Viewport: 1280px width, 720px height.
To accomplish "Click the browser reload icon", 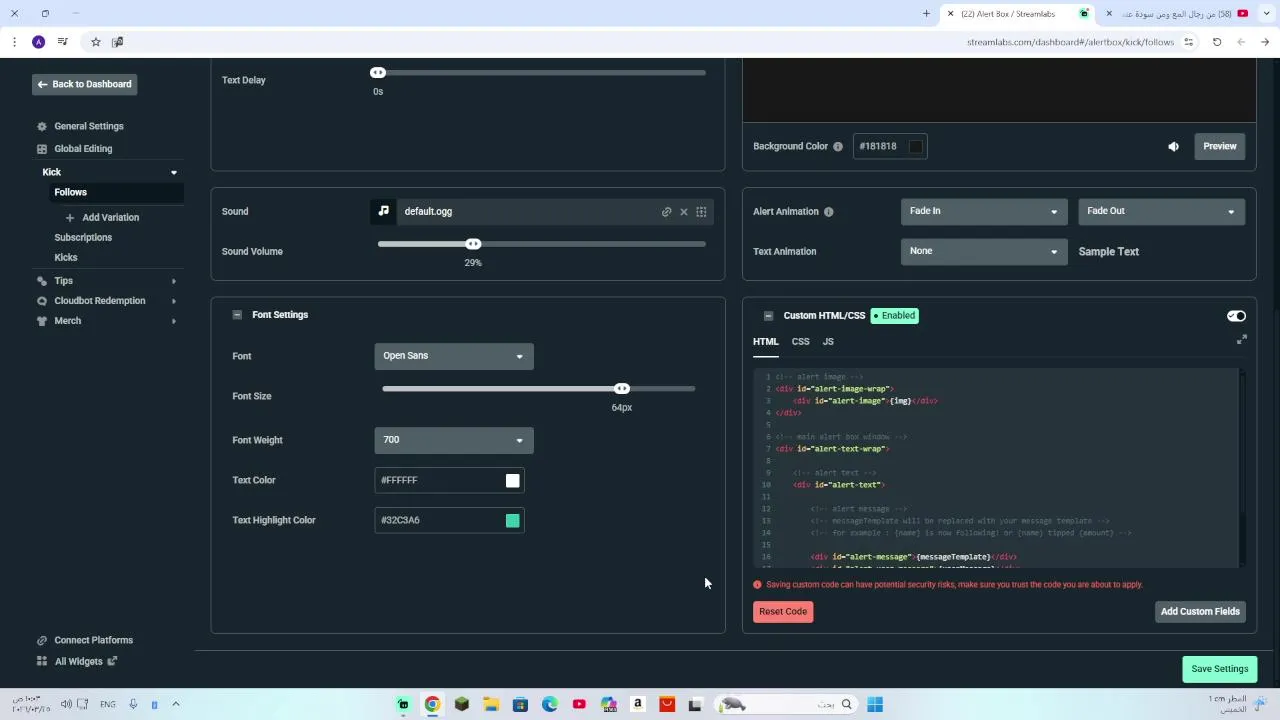I will [1217, 42].
